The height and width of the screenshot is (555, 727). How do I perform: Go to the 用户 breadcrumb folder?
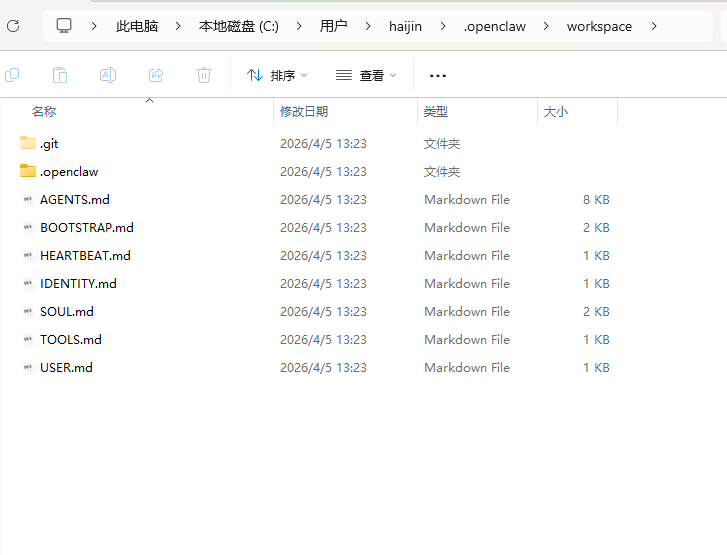click(333, 26)
